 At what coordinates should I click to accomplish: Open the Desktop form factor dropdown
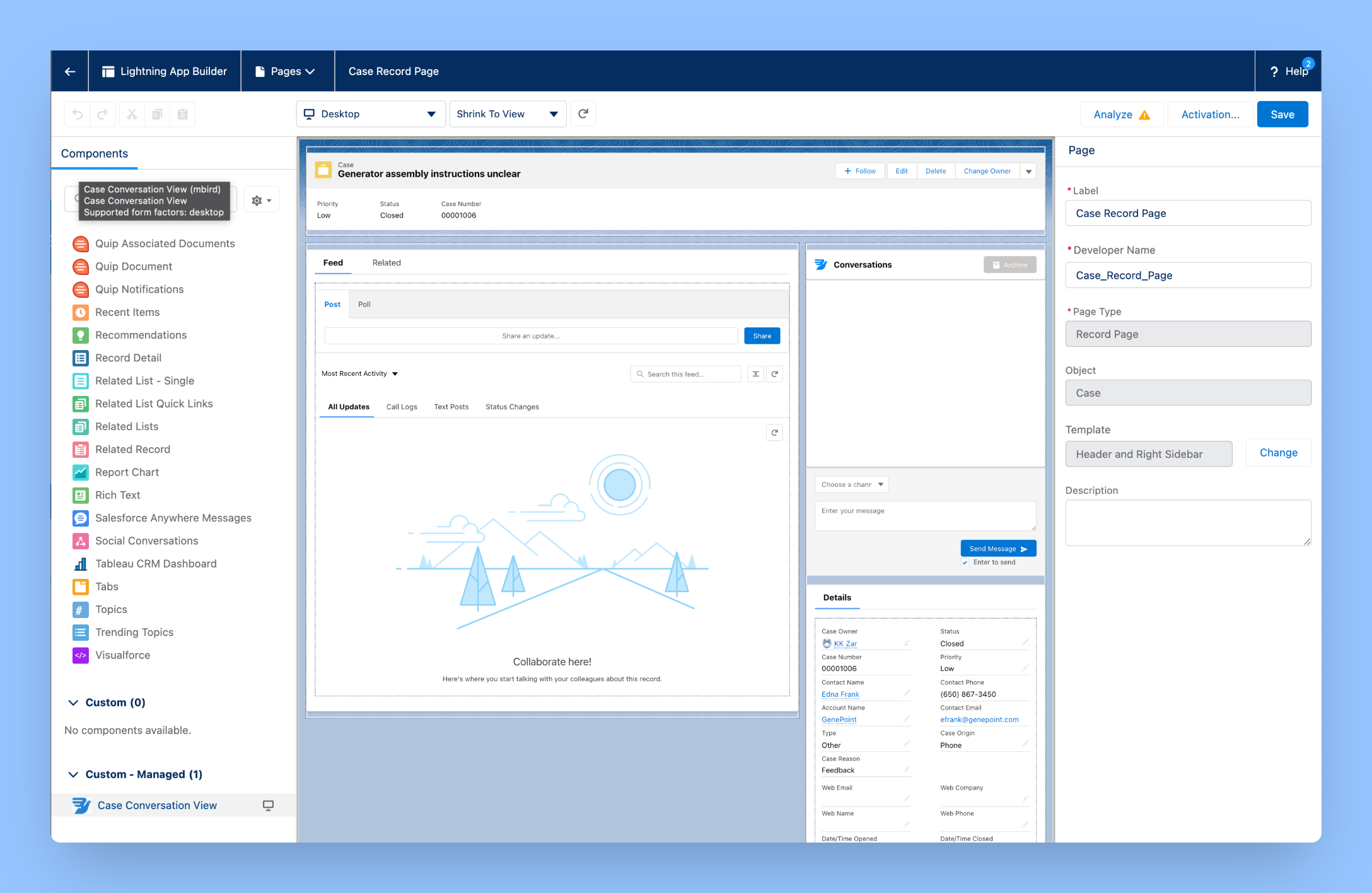click(x=370, y=114)
